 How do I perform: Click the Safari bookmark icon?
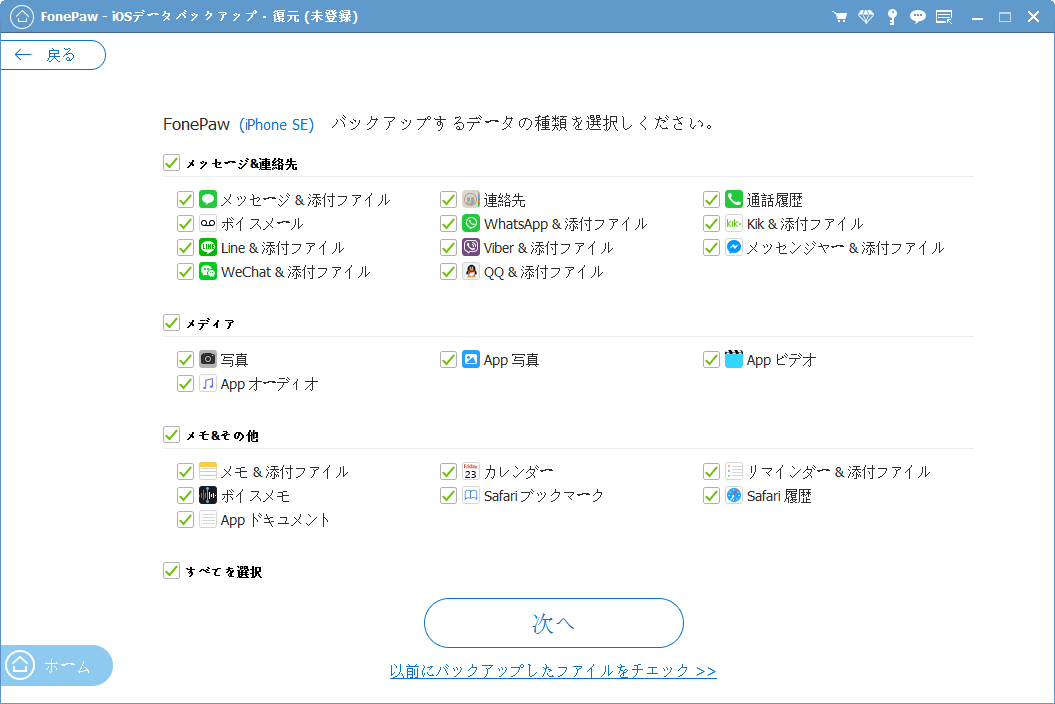tap(469, 495)
